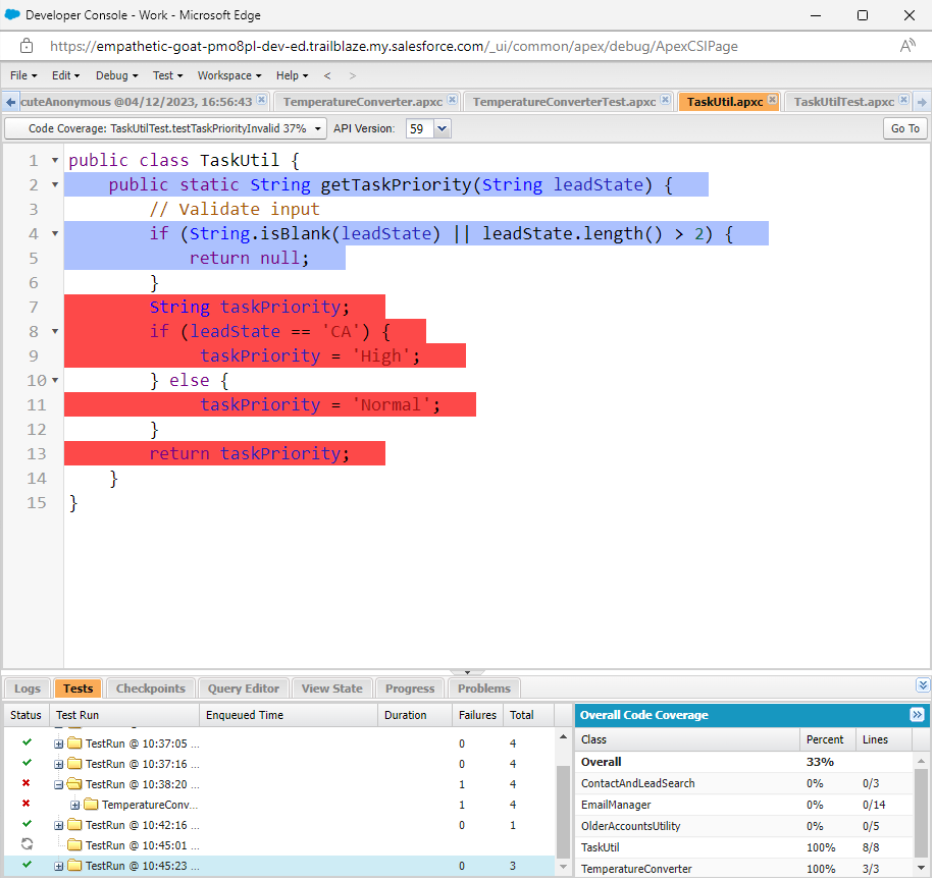Image resolution: width=932 pixels, height=878 pixels.
Task: Switch to the TaskUtilTest.apxc tab
Action: (843, 102)
